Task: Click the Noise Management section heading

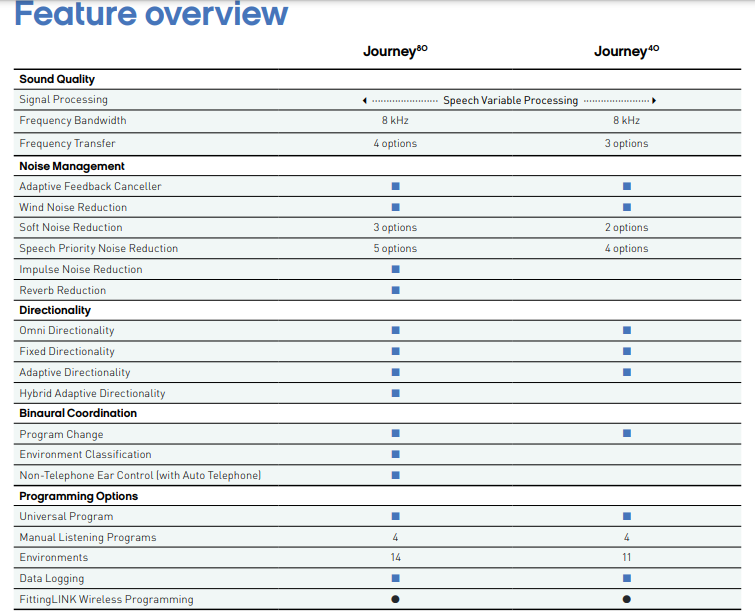Action: (72, 166)
